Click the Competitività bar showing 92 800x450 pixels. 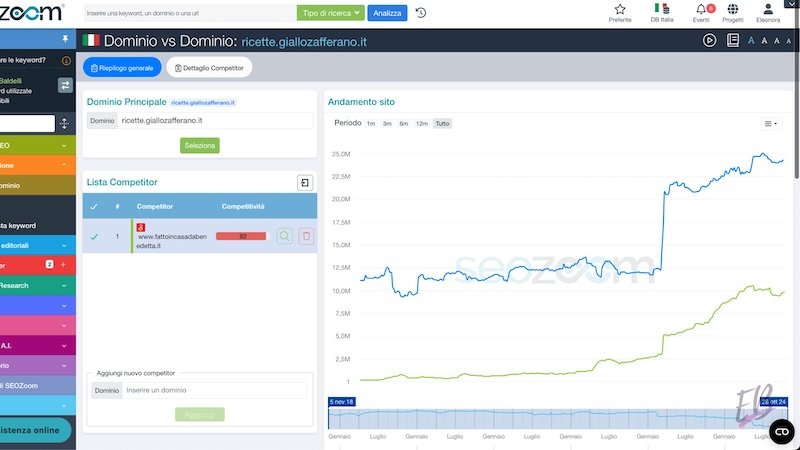pyautogui.click(x=241, y=236)
